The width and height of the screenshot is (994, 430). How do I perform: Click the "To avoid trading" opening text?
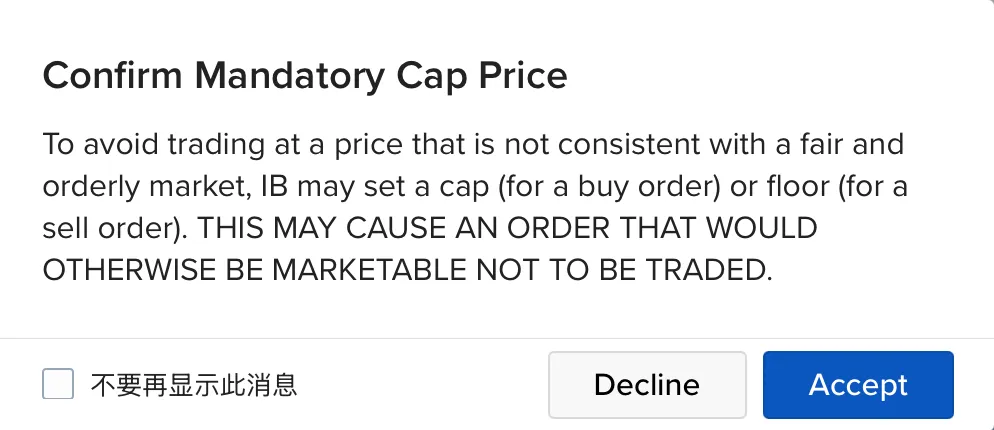click(148, 145)
